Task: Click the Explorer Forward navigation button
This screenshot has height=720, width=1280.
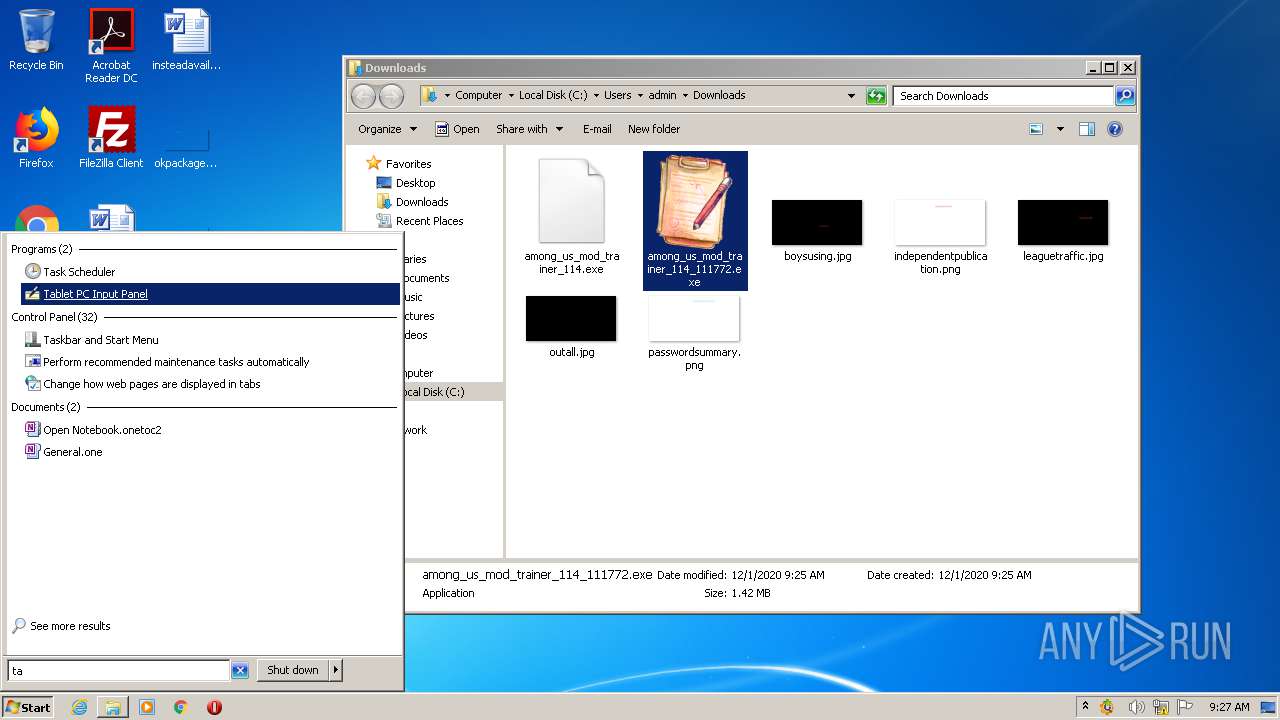Action: (391, 96)
